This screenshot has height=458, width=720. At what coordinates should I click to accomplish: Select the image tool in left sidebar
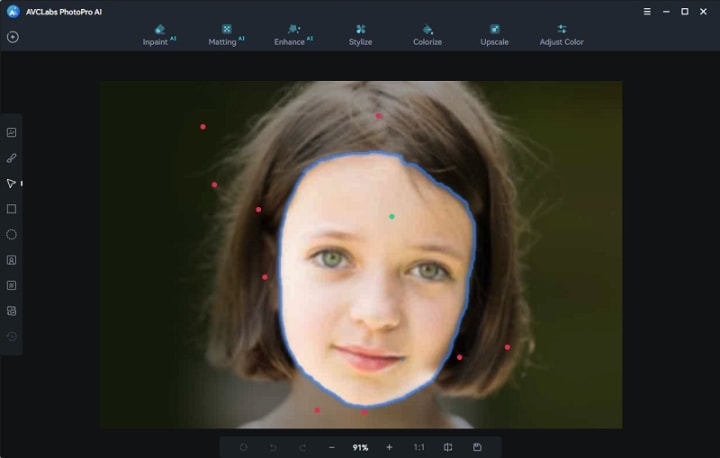pyautogui.click(x=11, y=133)
